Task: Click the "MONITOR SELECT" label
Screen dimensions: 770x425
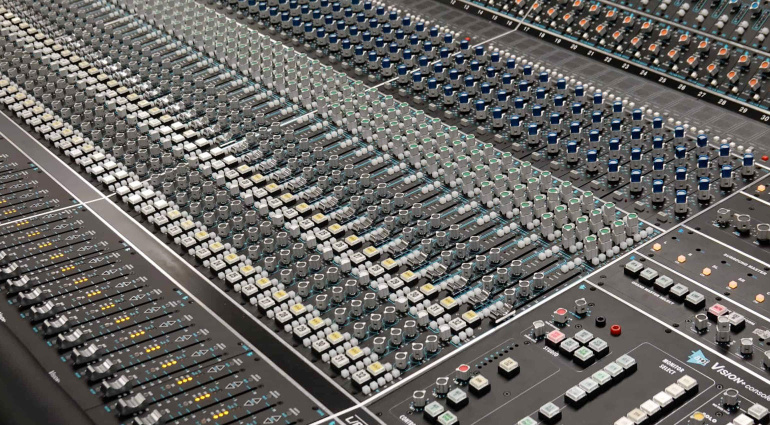Action: (x=670, y=367)
